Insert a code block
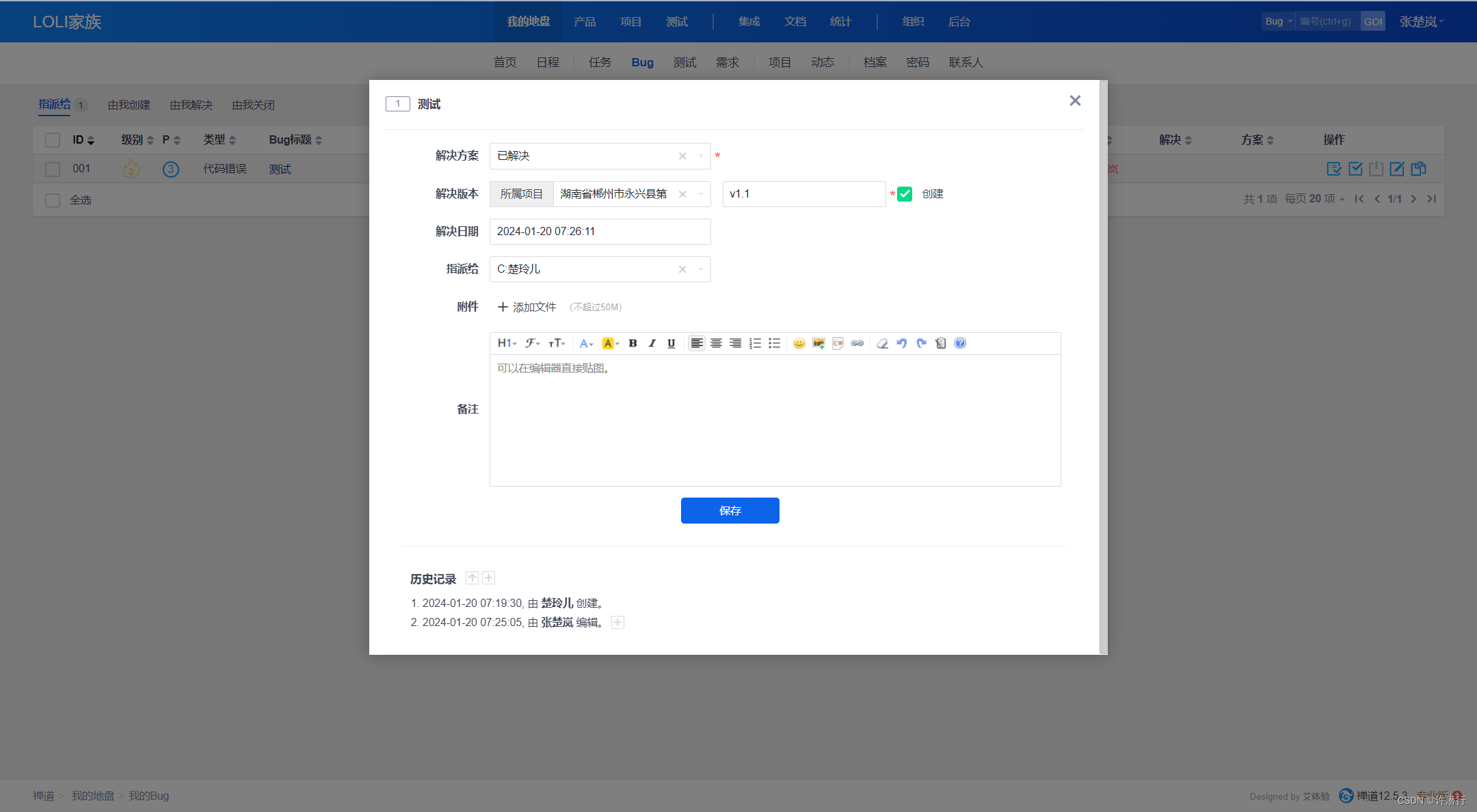This screenshot has width=1477, height=812. 838,343
